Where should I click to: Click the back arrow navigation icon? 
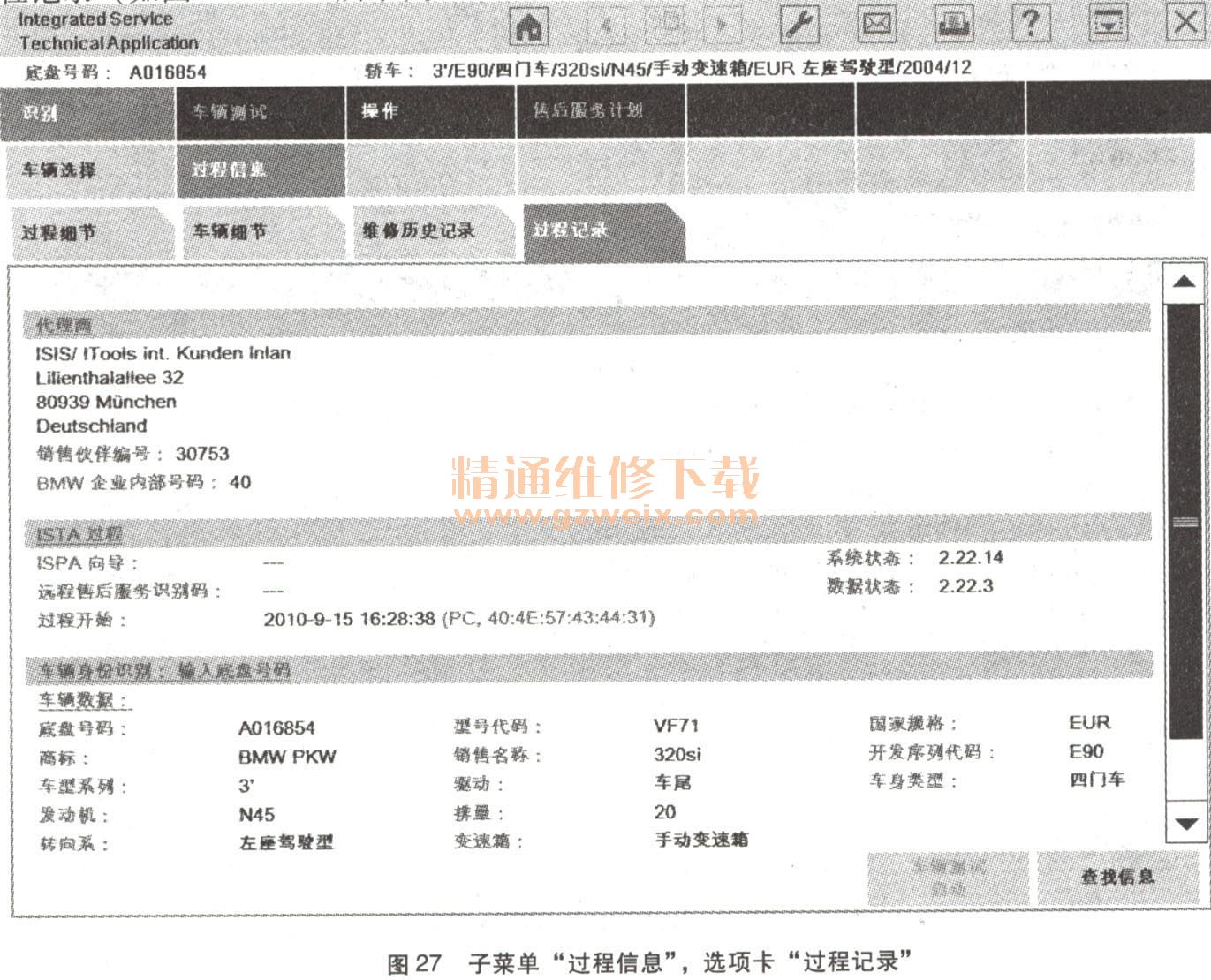[x=606, y=26]
